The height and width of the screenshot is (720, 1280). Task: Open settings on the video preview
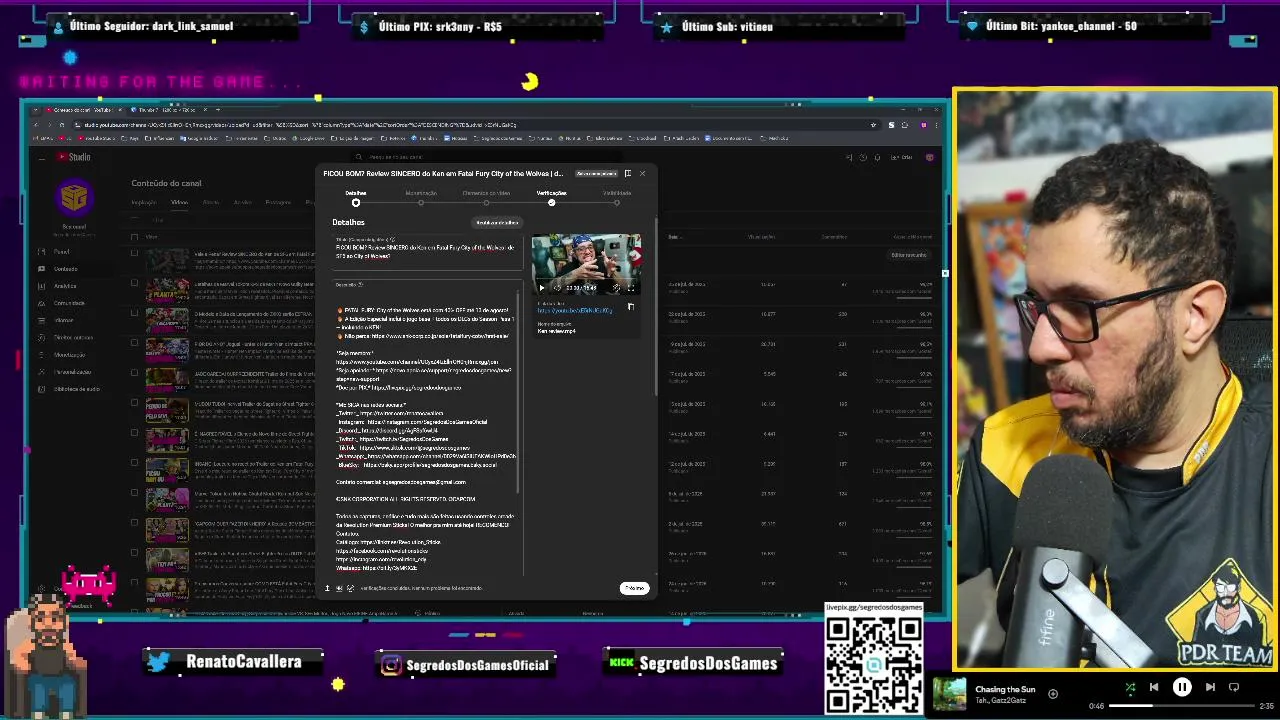tap(616, 288)
